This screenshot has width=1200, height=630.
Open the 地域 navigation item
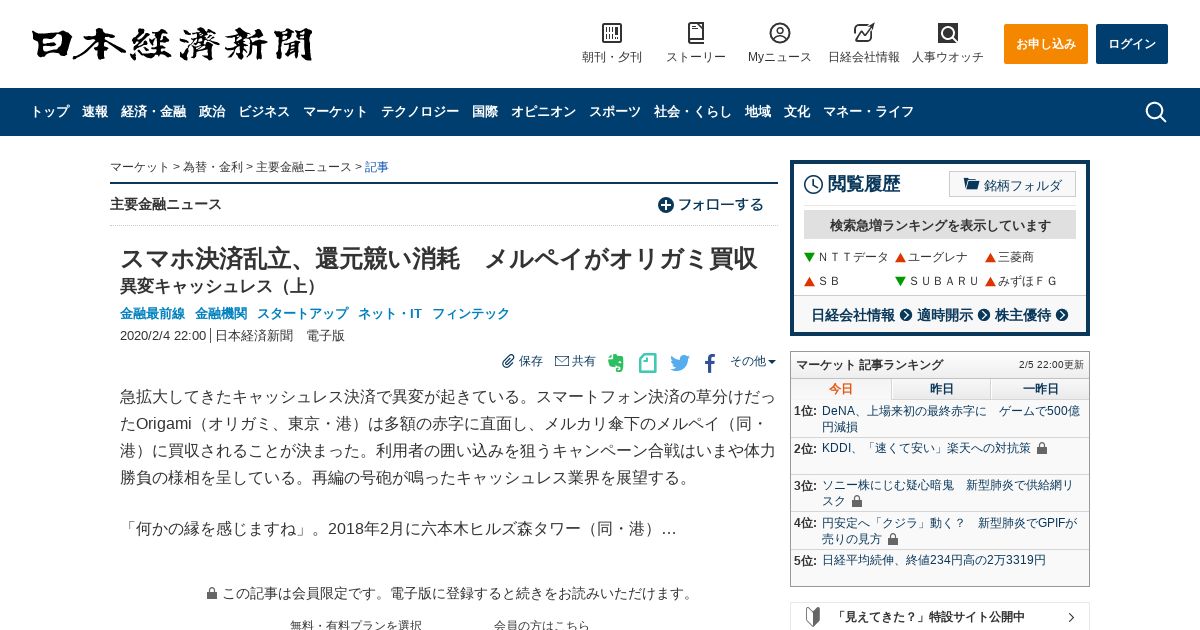[758, 112]
